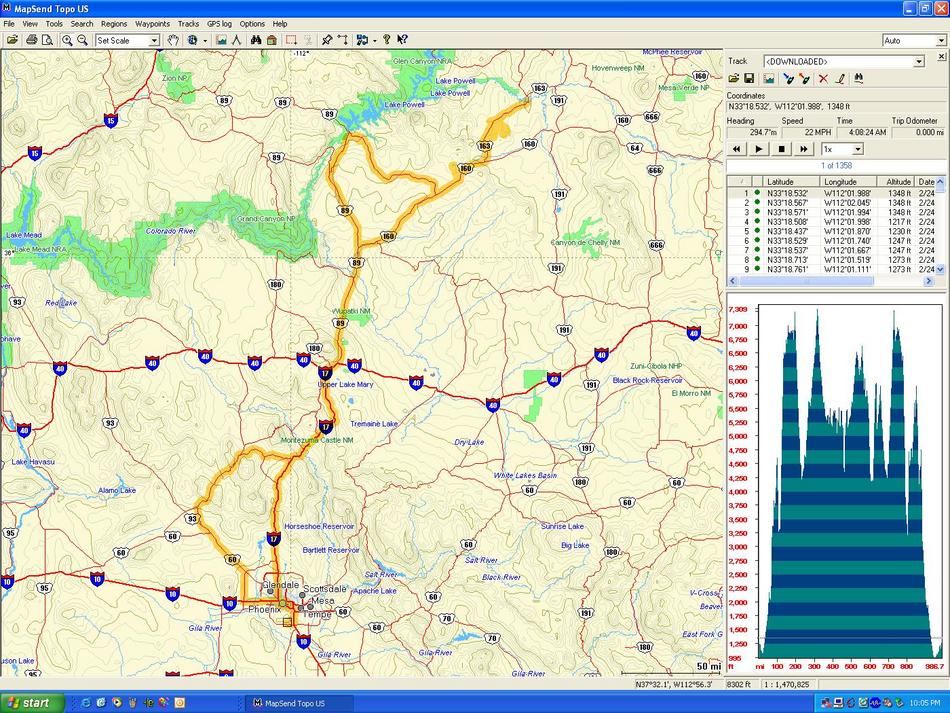This screenshot has height=713, width=950.
Task: Click the track list horizontal scrollbar thumb
Action: tap(806, 281)
